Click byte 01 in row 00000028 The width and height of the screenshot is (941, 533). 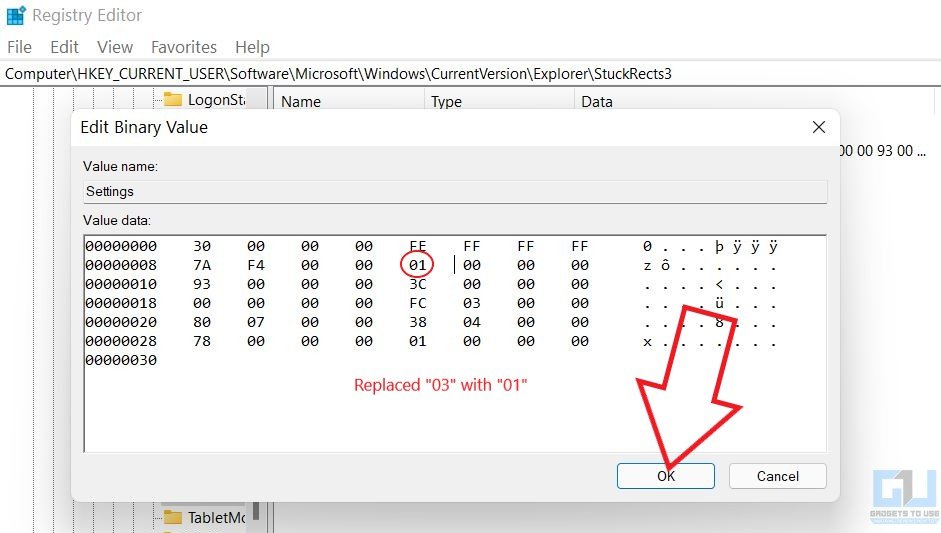418,341
